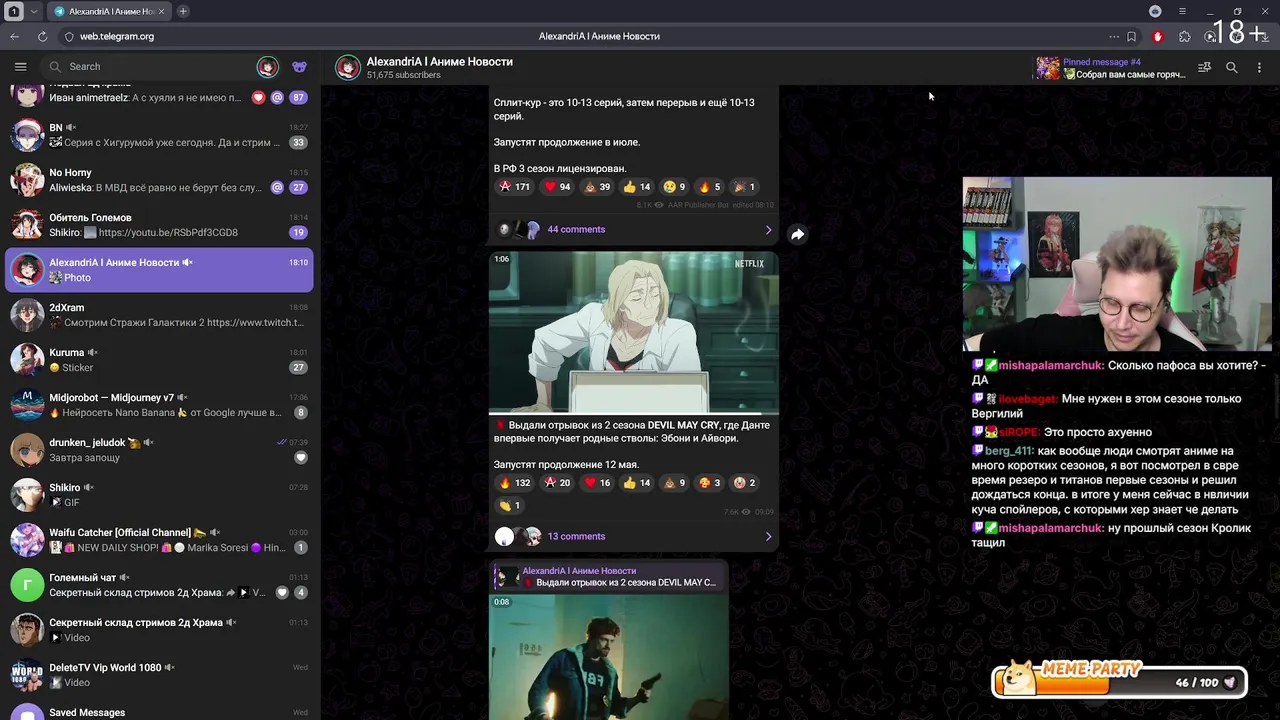Click unread badge 19 on Обитель Големов

pyautogui.click(x=298, y=232)
